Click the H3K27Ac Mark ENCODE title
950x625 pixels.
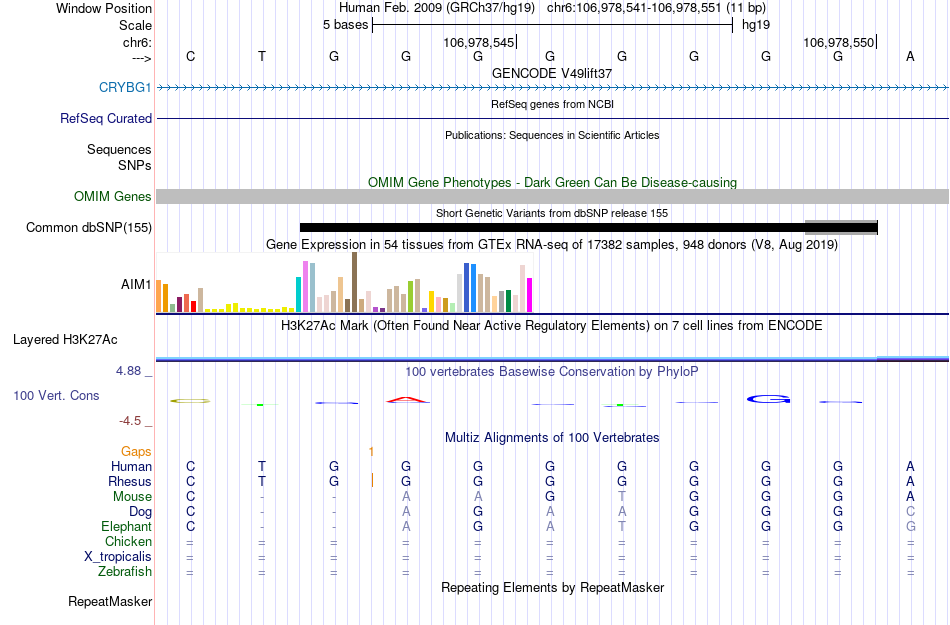[552, 325]
